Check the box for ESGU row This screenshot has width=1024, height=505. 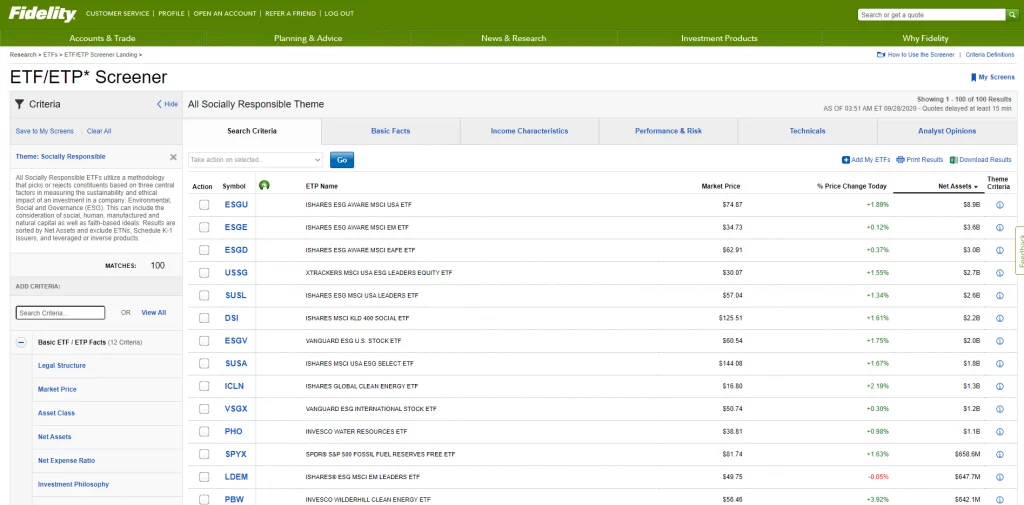tap(204, 204)
